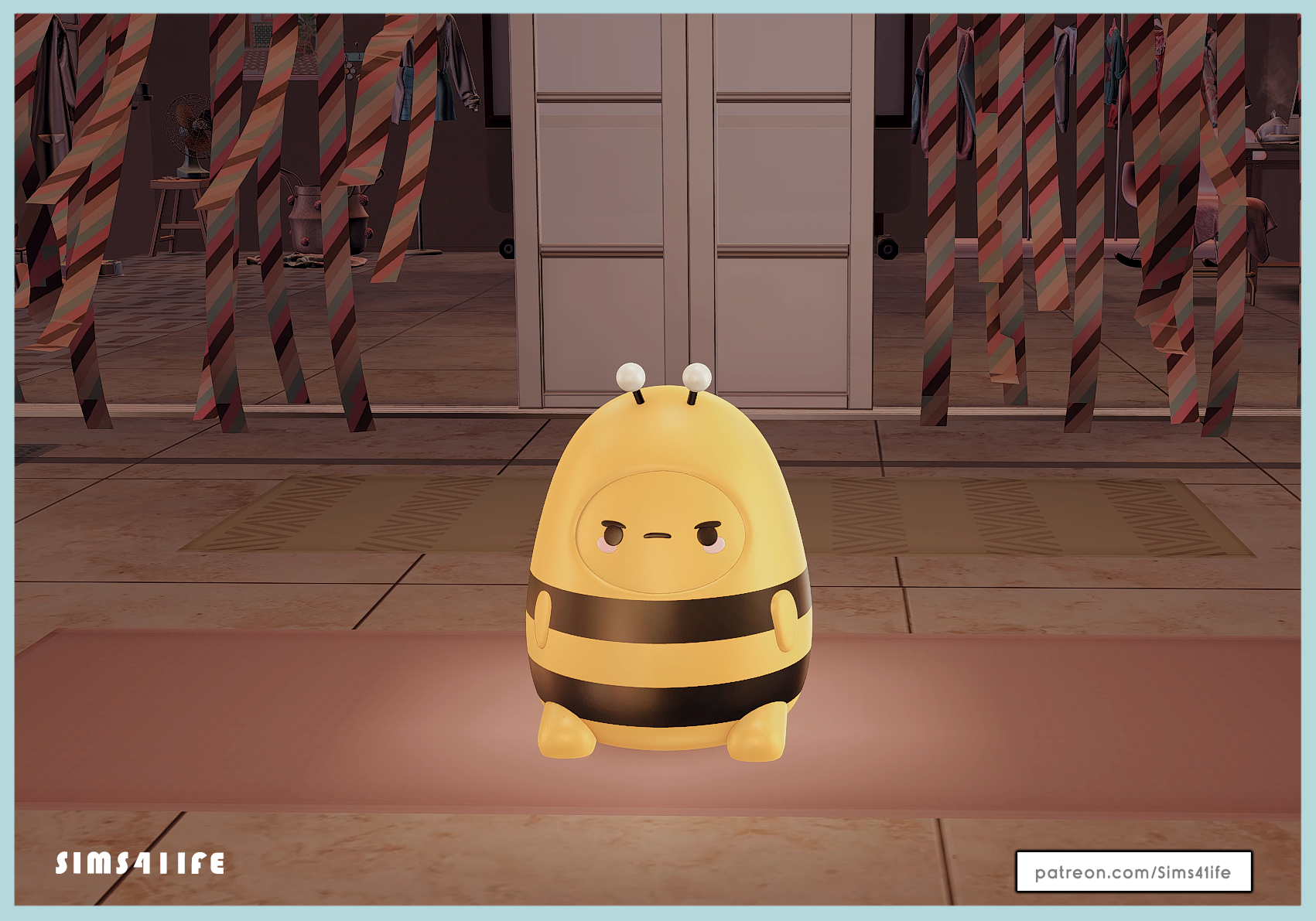Select the bee's left angry eye
This screenshot has width=1316, height=921.
(x=613, y=533)
